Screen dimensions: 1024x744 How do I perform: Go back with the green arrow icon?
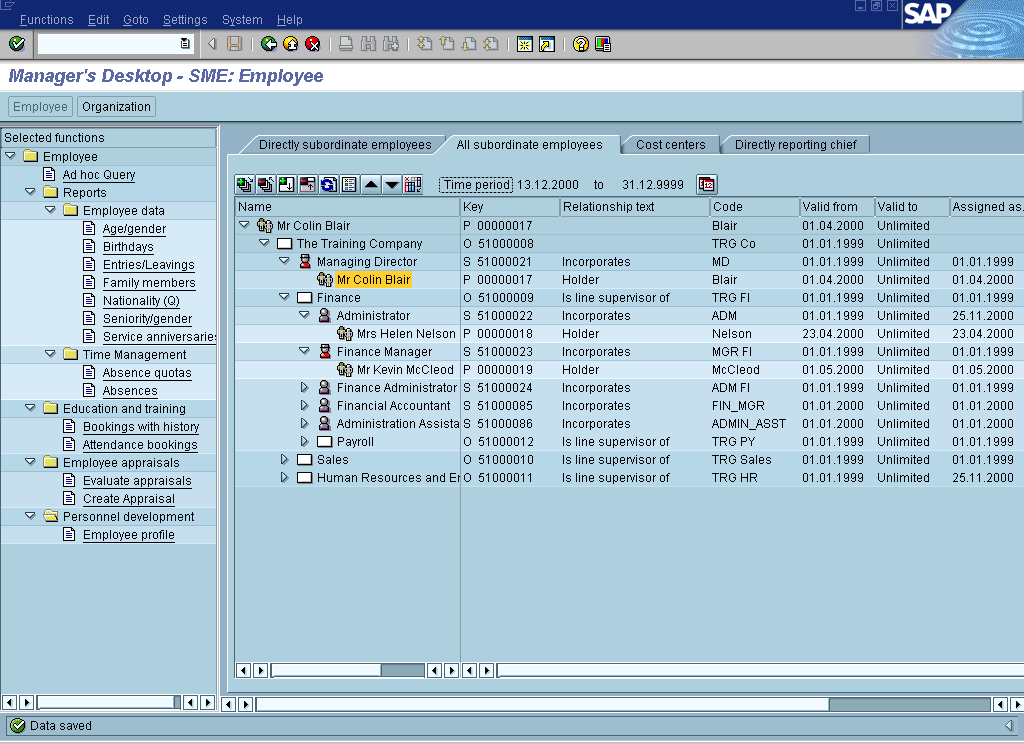pyautogui.click(x=268, y=44)
